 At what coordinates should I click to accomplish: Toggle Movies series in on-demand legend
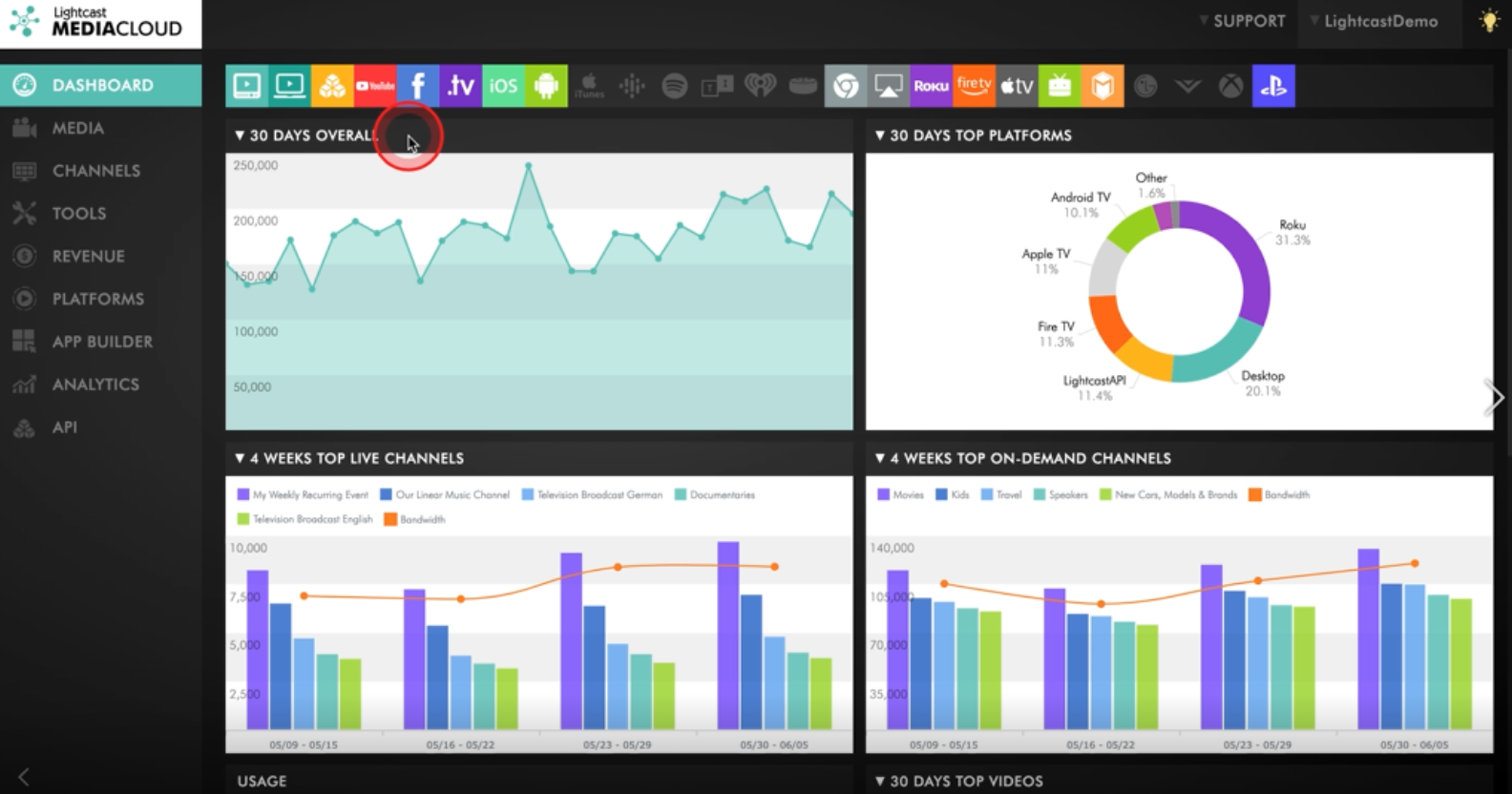(x=900, y=494)
